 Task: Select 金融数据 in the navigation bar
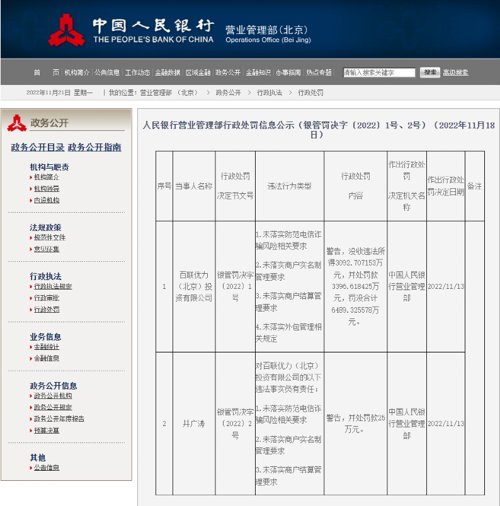point(168,72)
